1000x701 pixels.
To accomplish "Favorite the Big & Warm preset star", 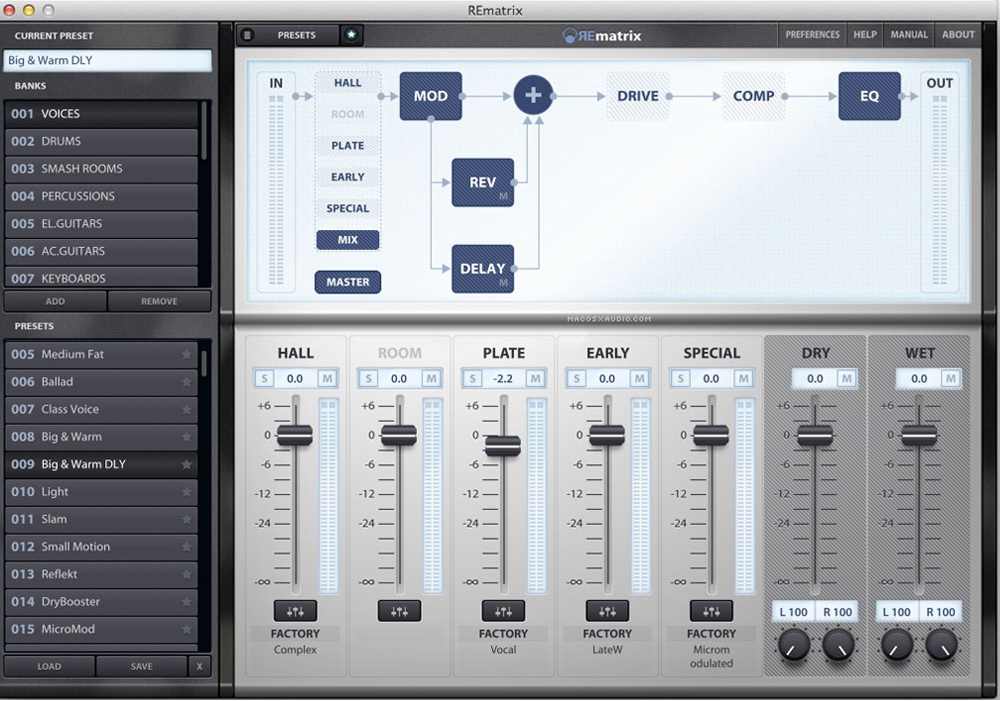I will click(186, 437).
